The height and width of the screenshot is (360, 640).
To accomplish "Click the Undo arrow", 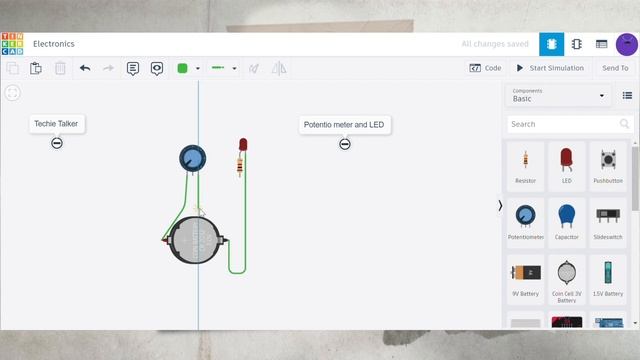I will (x=85, y=68).
